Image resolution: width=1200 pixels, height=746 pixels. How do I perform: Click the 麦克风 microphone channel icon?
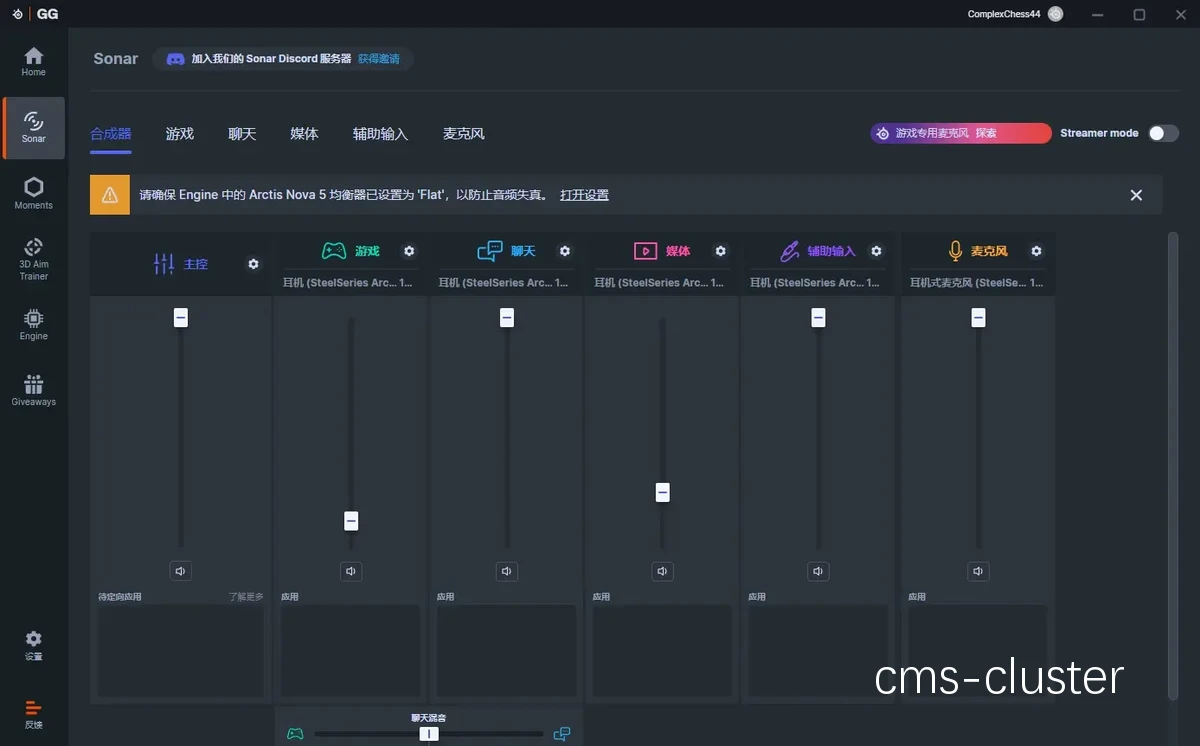[x=955, y=251]
